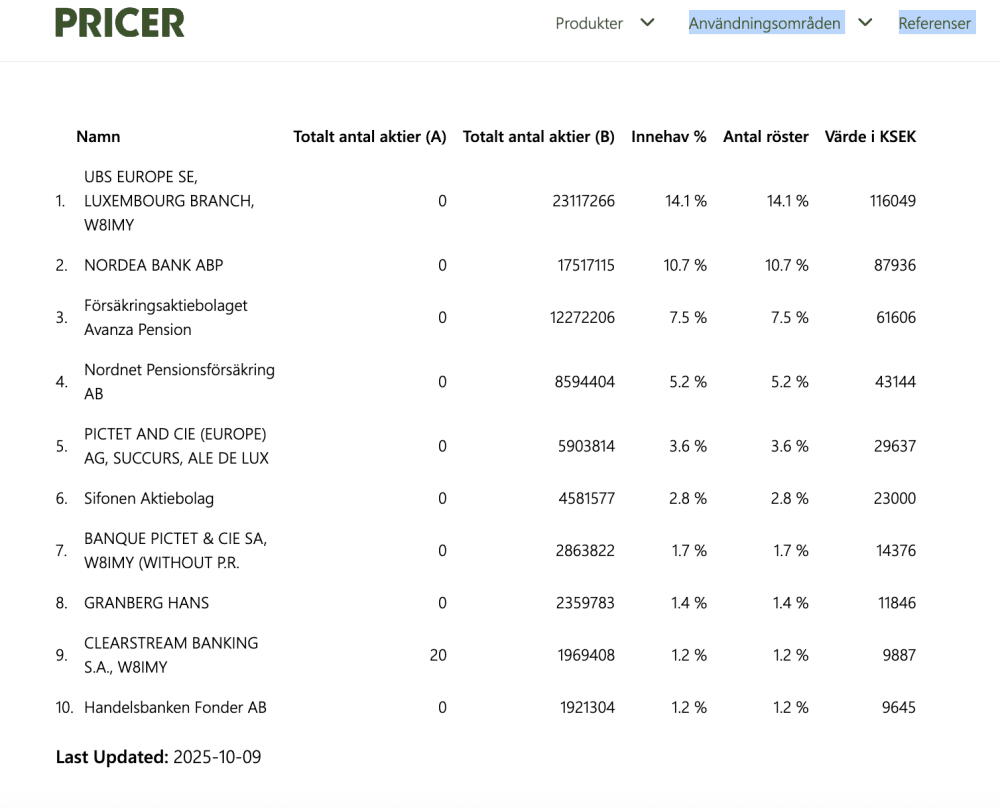Click value 43144 in Värde column
The height and width of the screenshot is (808, 1000).
(895, 382)
